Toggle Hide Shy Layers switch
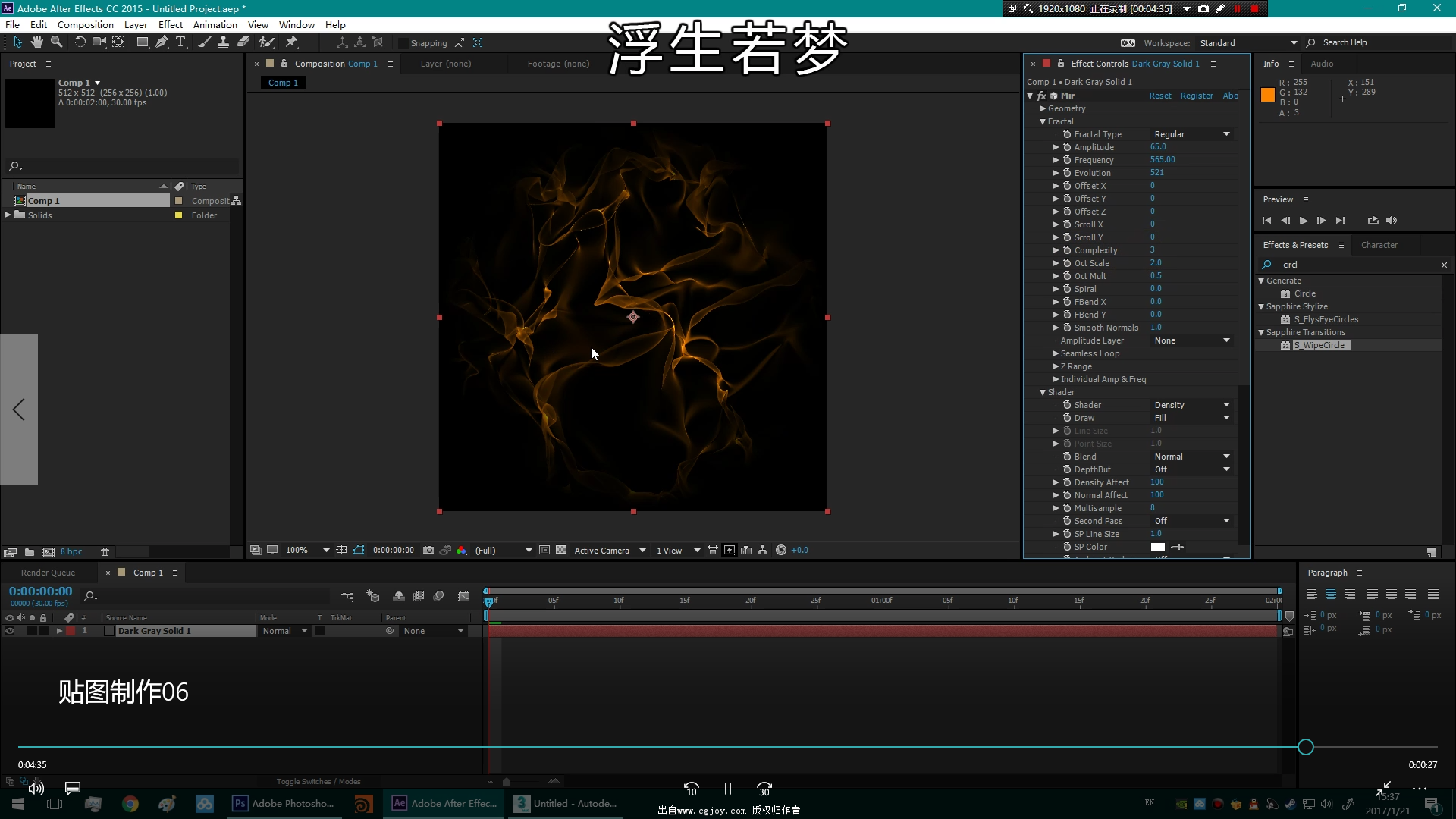This screenshot has height=819, width=1456. (398, 597)
